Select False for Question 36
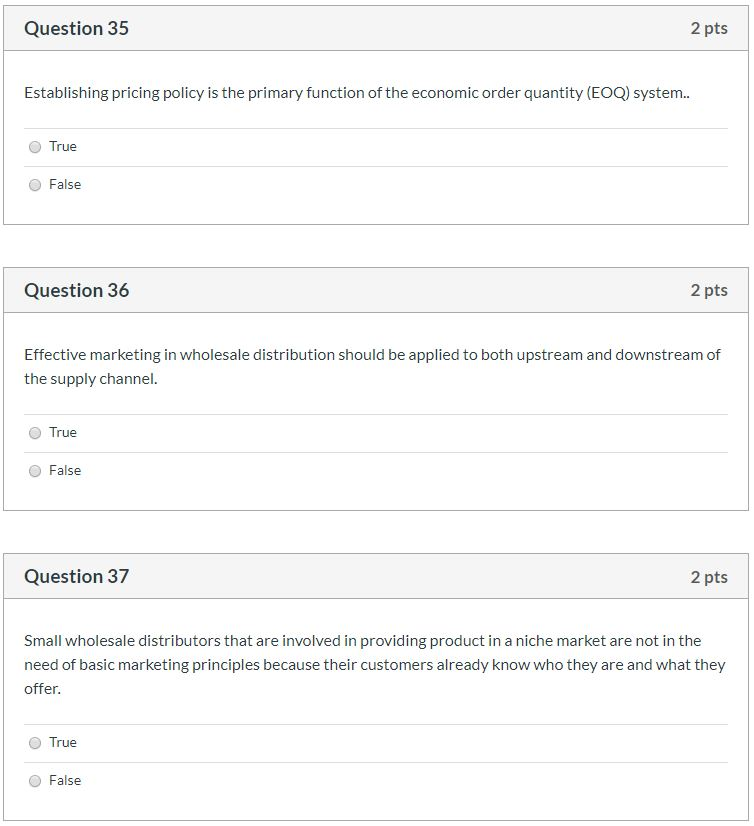The width and height of the screenshot is (754, 826). pyautogui.click(x=35, y=470)
